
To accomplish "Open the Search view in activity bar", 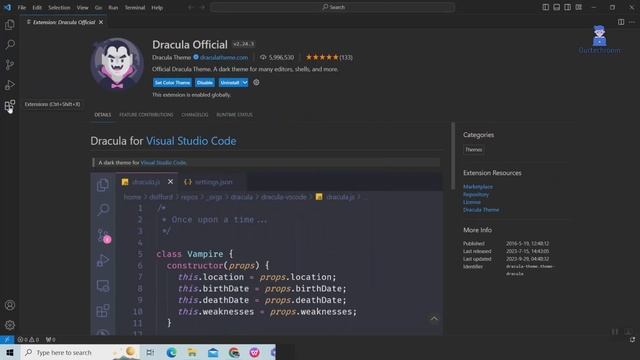I will click(10, 44).
